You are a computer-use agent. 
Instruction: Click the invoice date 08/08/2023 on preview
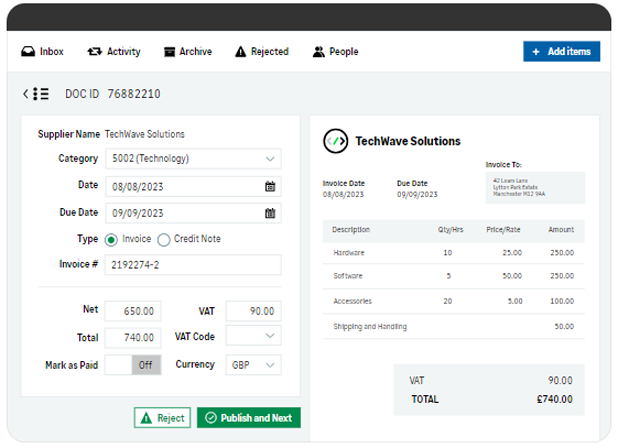(343, 194)
